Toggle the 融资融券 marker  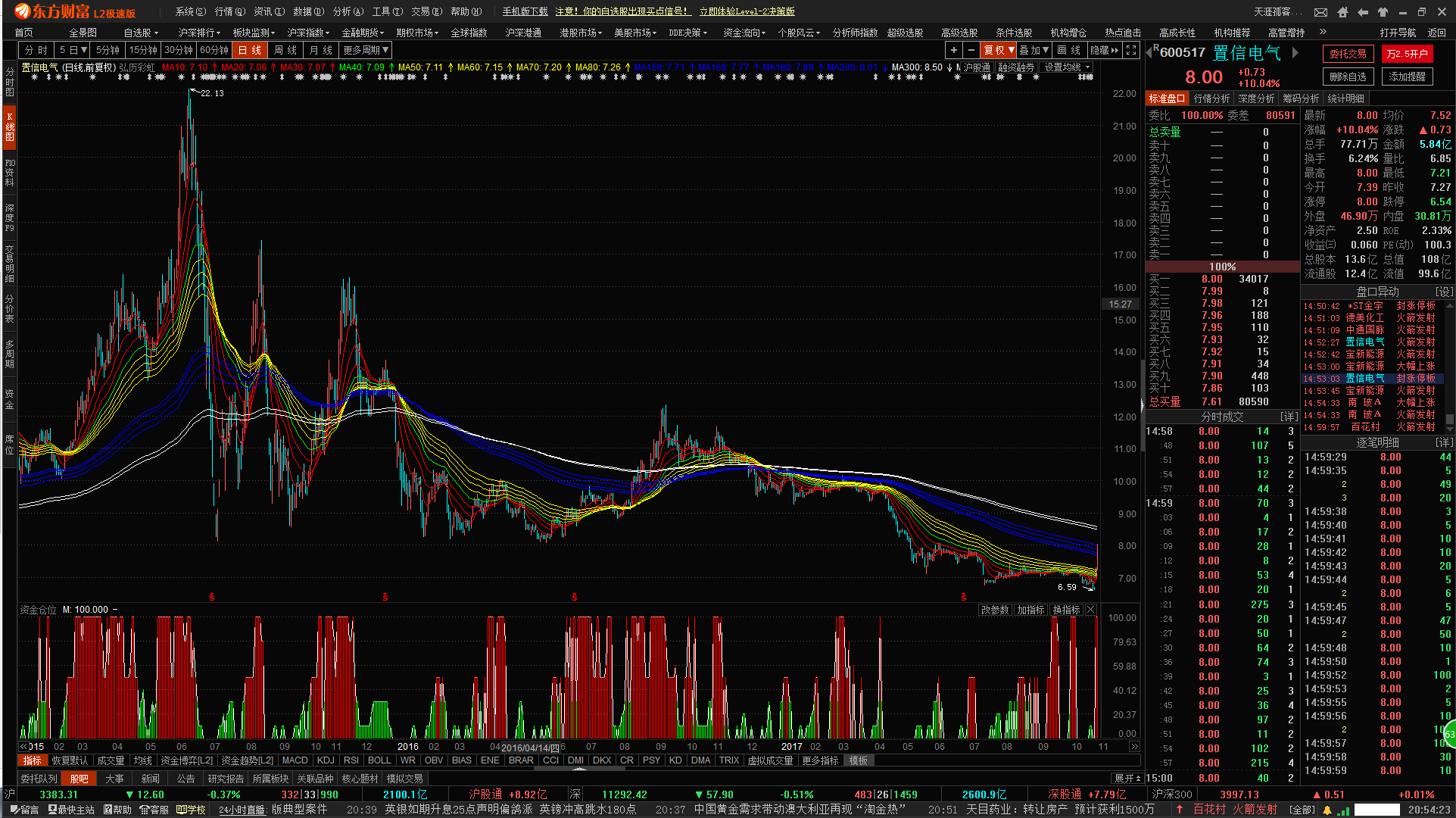tap(1015, 67)
